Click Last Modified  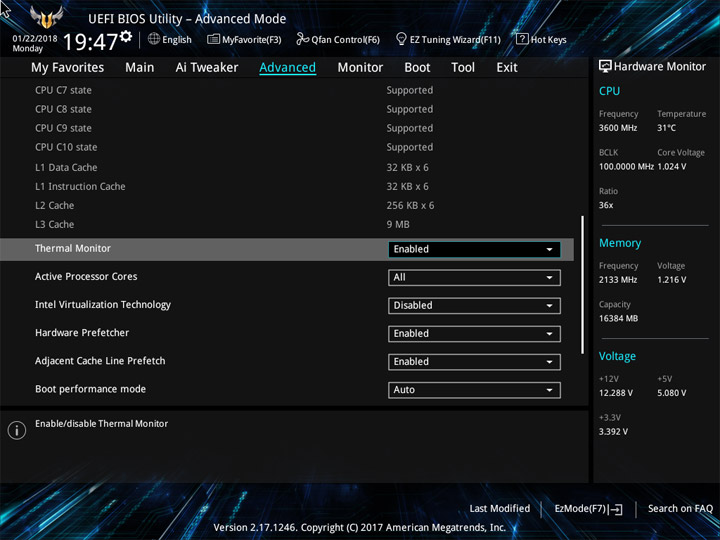click(500, 509)
